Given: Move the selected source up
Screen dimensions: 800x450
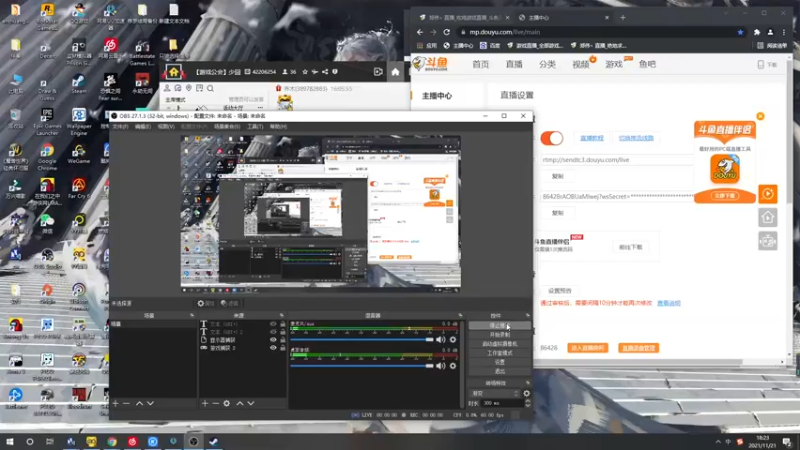Looking at the screenshot, I should pos(240,404).
